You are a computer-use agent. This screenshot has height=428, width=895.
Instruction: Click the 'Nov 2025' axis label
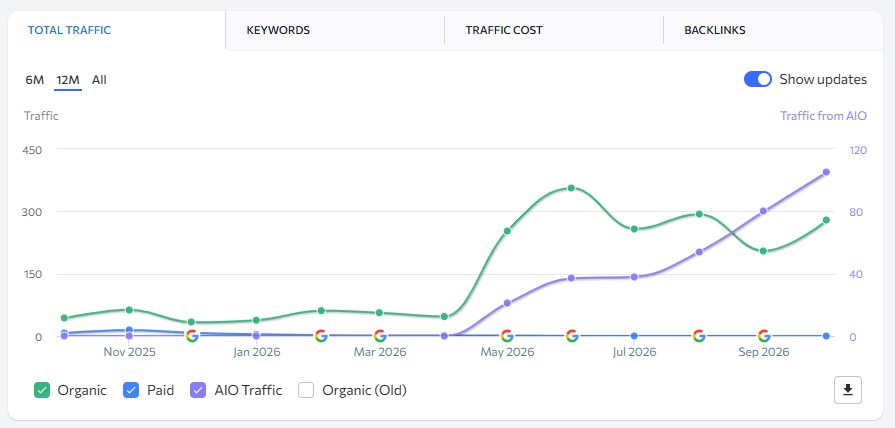click(x=129, y=352)
